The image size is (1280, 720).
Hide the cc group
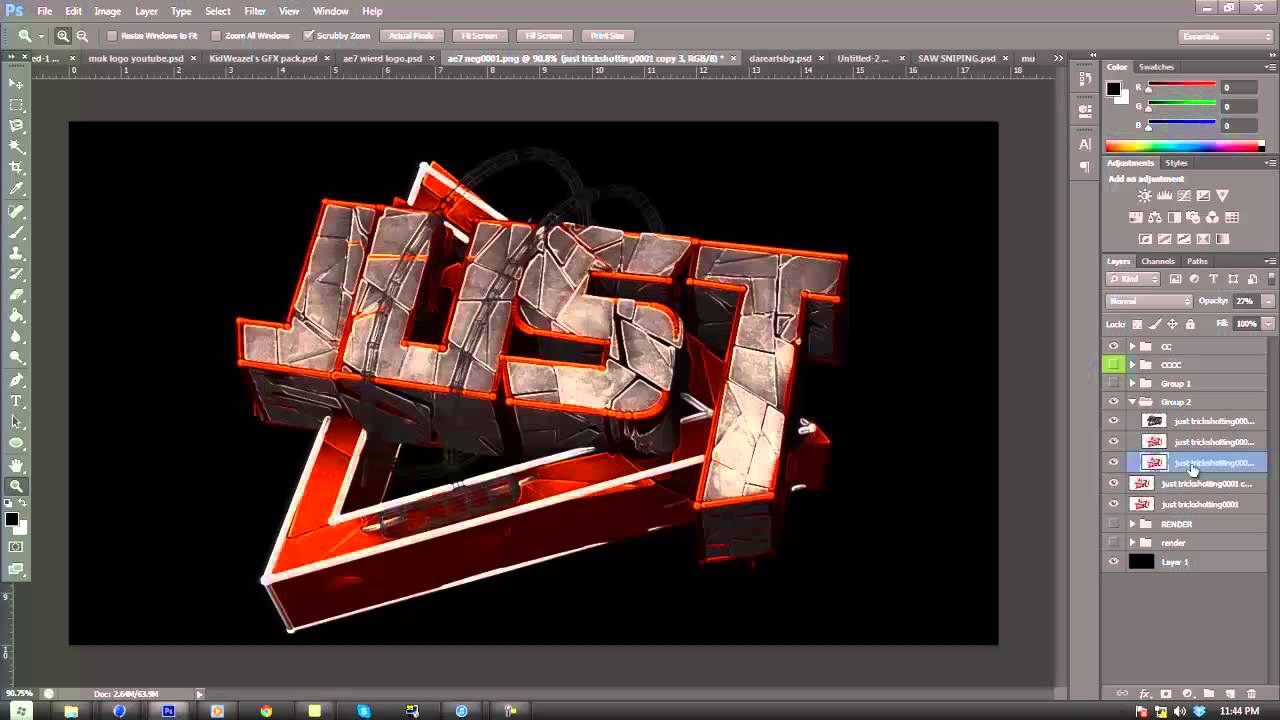(1113, 346)
